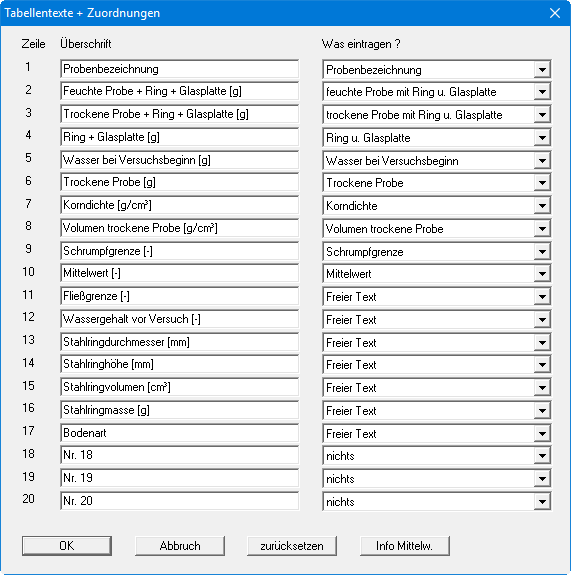The height and width of the screenshot is (575, 571).
Task: Click the Wasser bei Versuchsbeginn [g] field
Action: (x=179, y=160)
